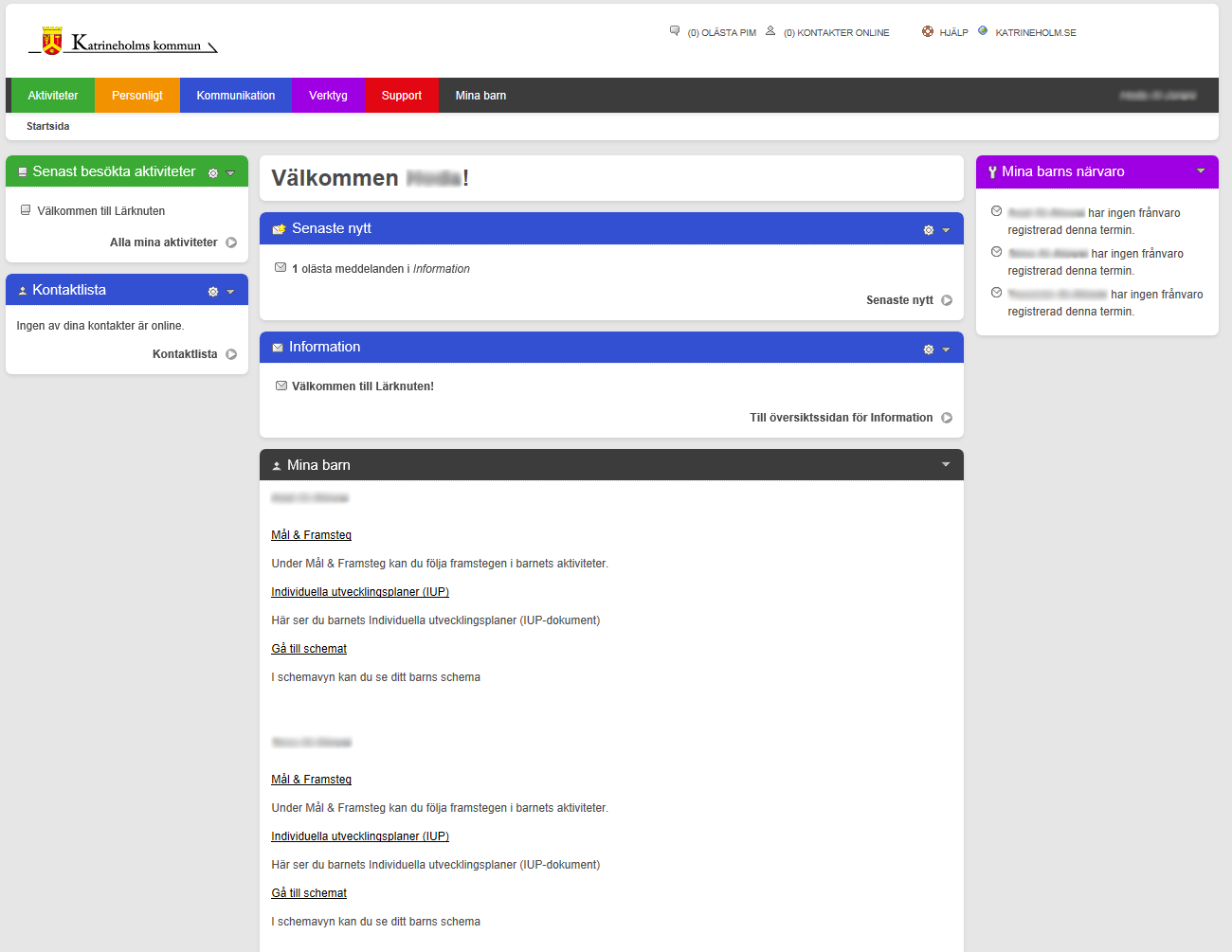Screen dimensions: 1232x952
Task: Open the Kontaktlista footer link
Action: pyautogui.click(x=185, y=354)
